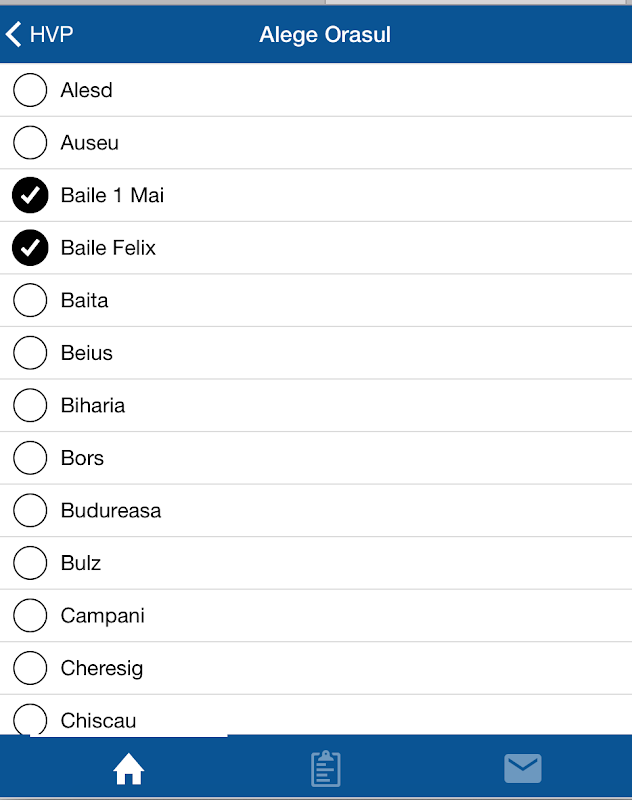Choose Biharia from the city list
Image resolution: width=632 pixels, height=800 pixels.
pos(93,405)
